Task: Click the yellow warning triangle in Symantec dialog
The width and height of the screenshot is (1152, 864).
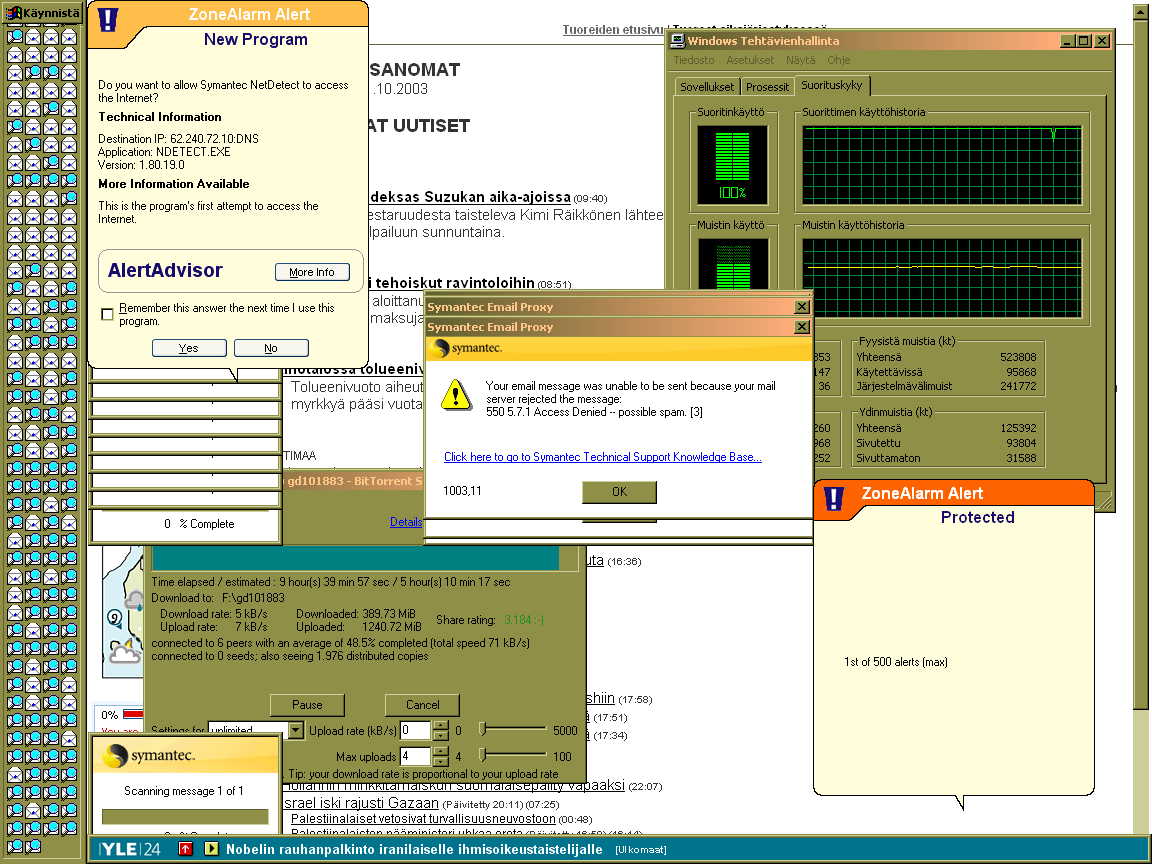Action: coord(456,395)
